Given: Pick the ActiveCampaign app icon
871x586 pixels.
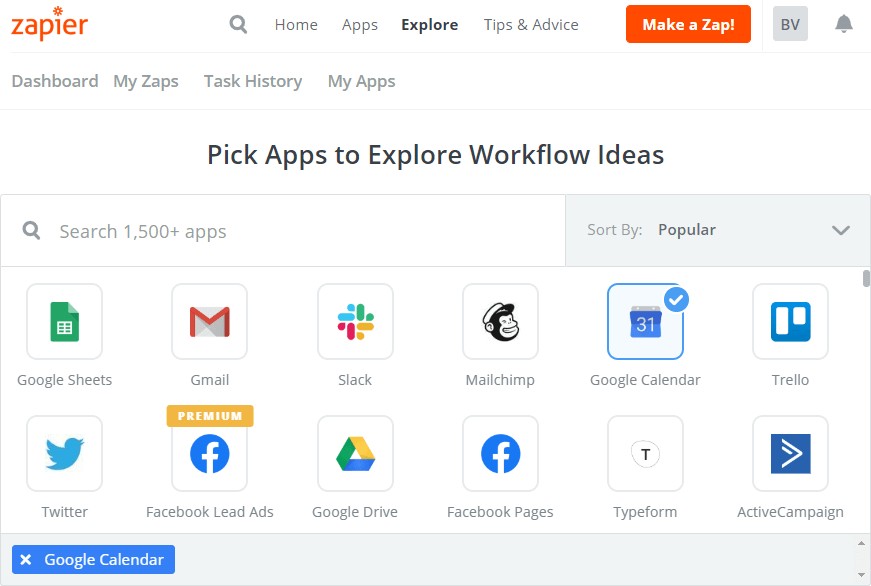Looking at the screenshot, I should click(x=790, y=454).
